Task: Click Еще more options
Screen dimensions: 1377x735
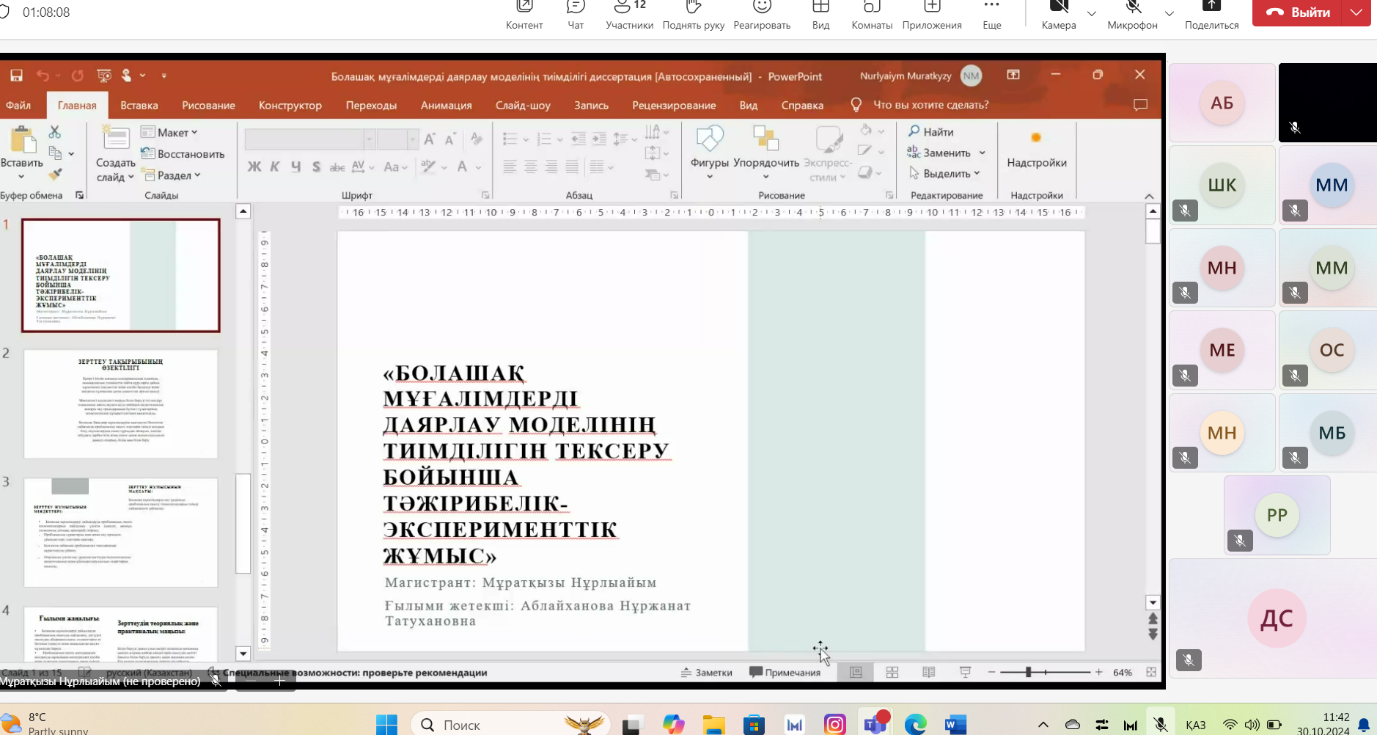Action: click(992, 15)
